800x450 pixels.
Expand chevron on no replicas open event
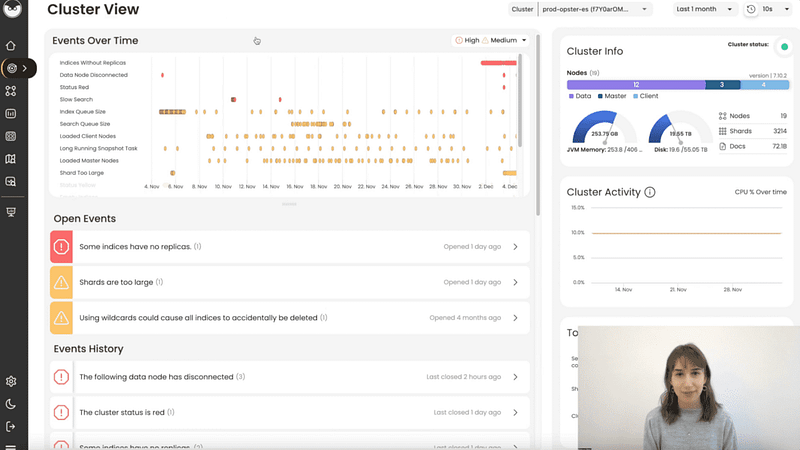[515, 247]
